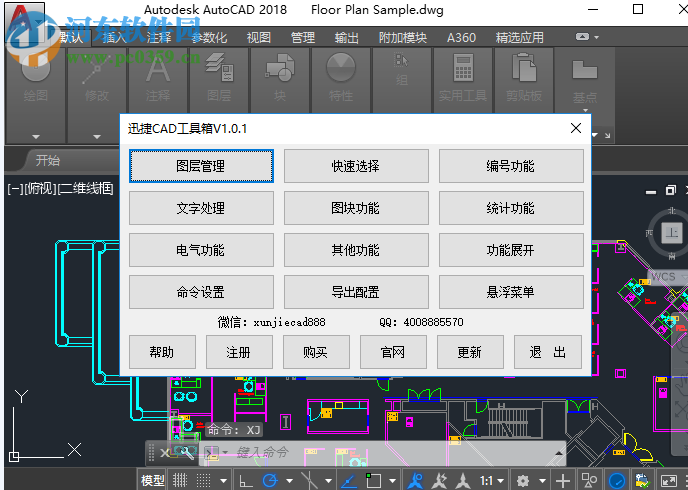Click the 注释 panel text icon in ribbon
Screen dimensions: 688x490
point(158,67)
